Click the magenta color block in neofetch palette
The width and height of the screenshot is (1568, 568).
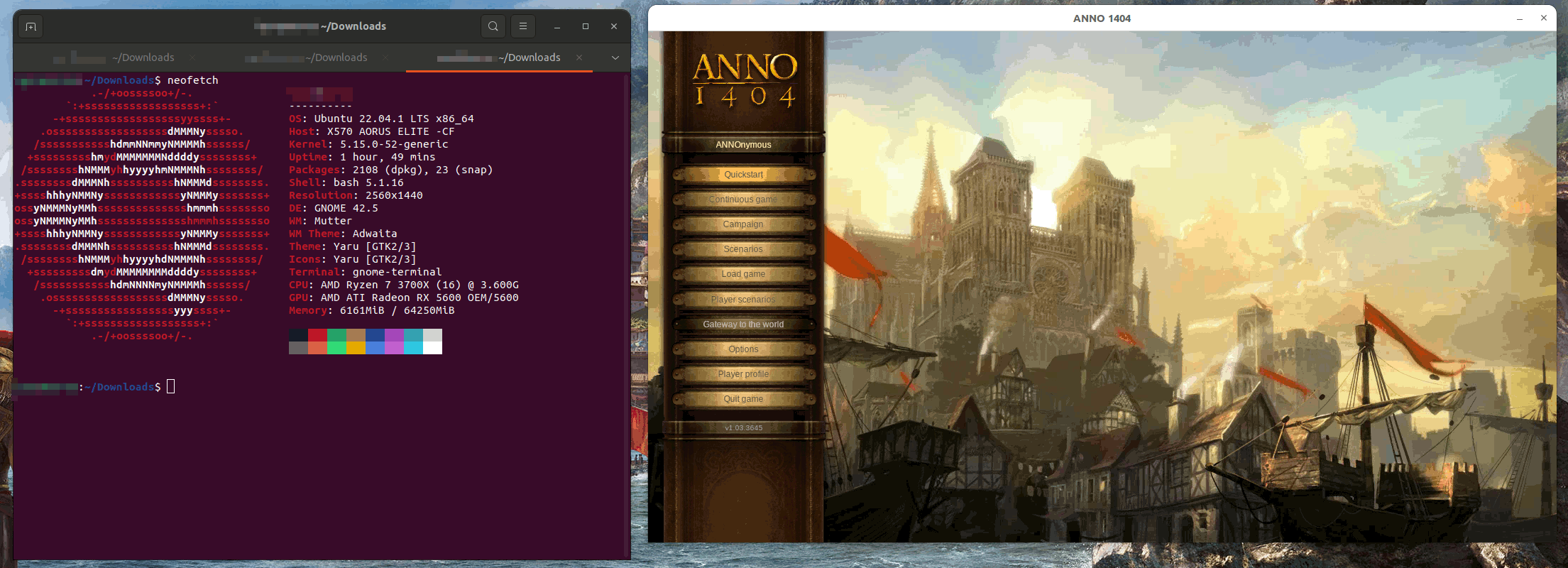pos(394,335)
